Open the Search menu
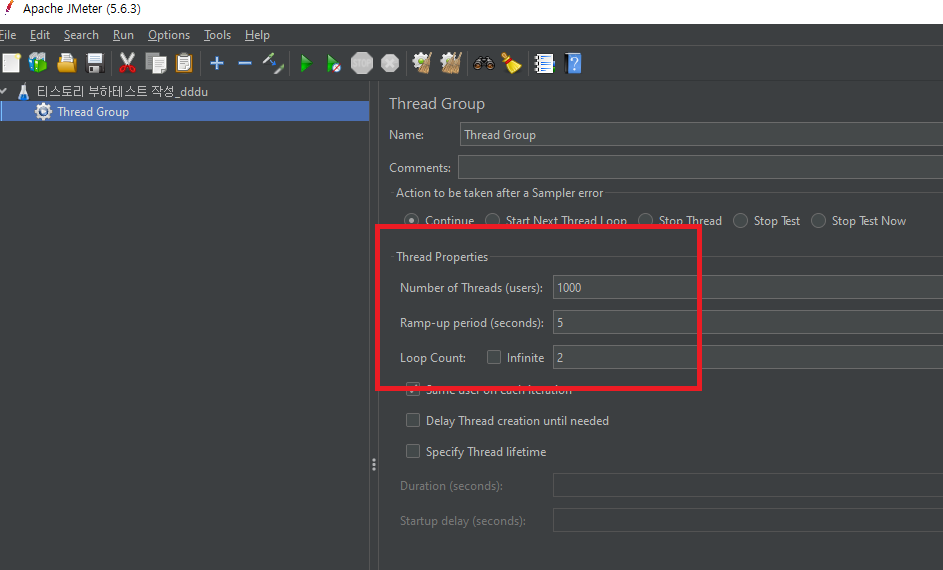943x570 pixels. pyautogui.click(x=81, y=35)
